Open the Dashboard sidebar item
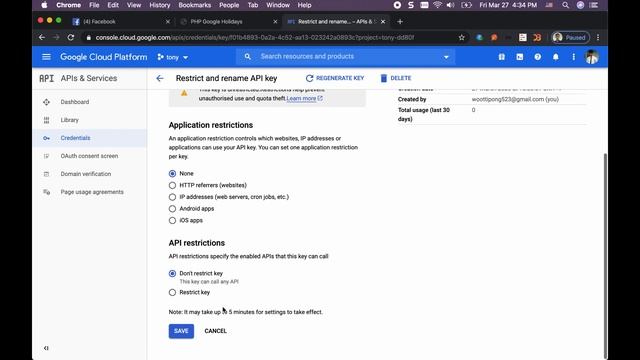Viewport: 640px width, 360px height. 75,102
